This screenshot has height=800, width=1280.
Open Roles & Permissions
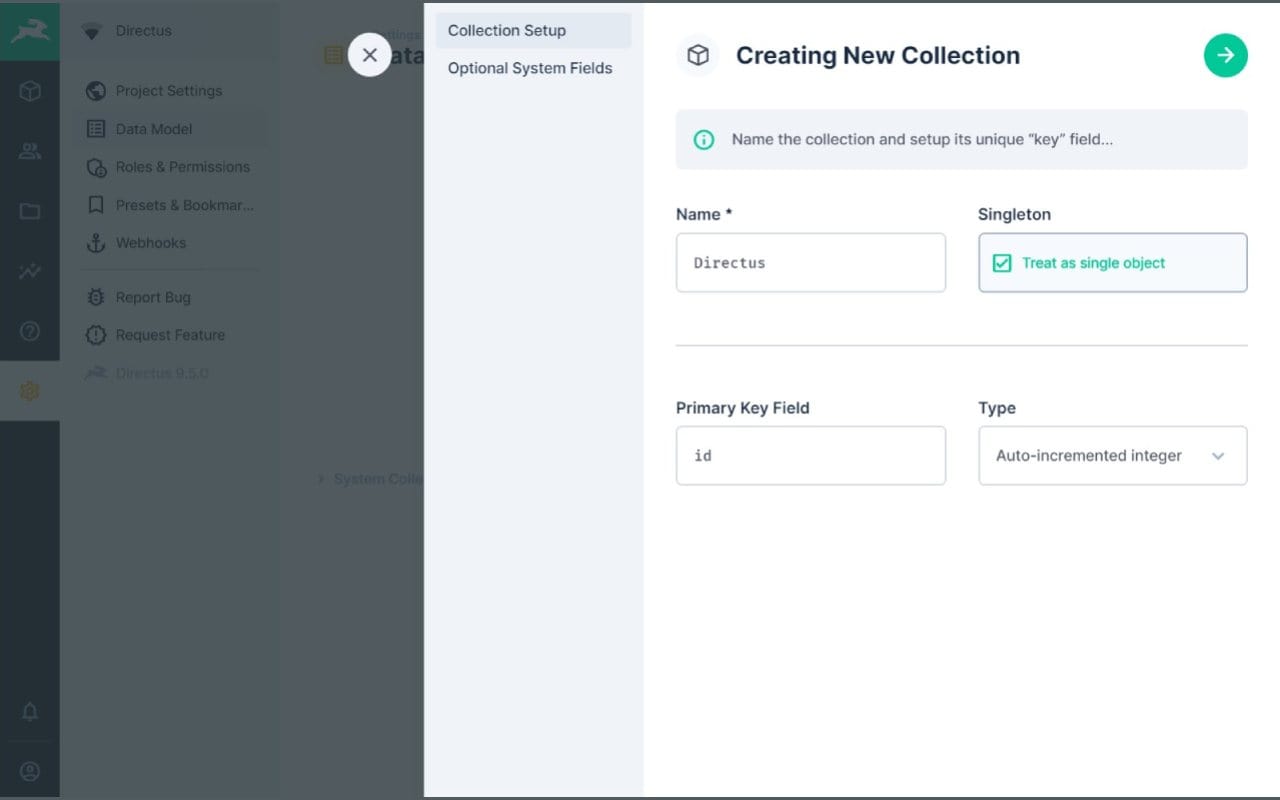169,167
